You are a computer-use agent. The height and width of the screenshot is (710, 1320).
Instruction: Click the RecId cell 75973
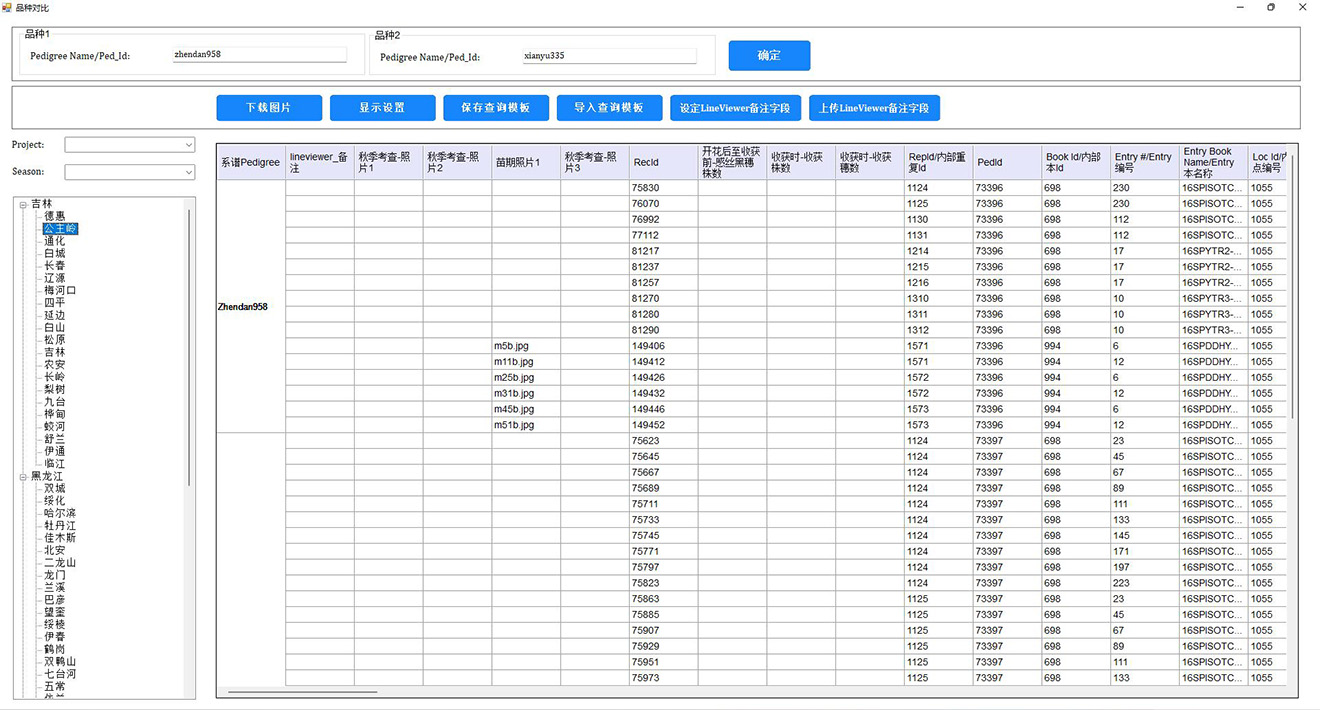tap(663, 678)
